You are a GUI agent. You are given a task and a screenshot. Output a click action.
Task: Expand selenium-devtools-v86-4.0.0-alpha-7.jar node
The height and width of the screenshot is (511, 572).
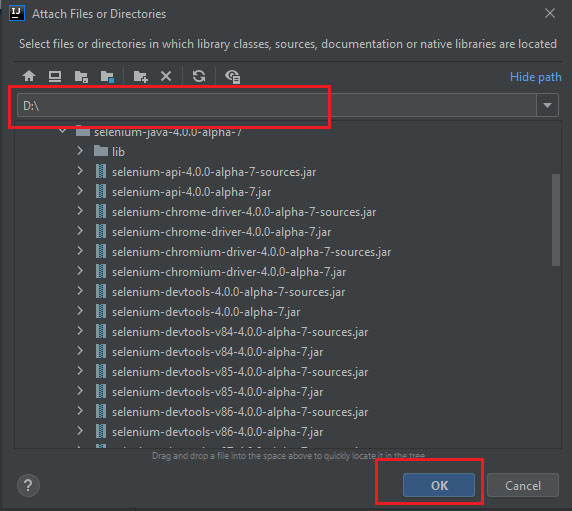(80, 431)
